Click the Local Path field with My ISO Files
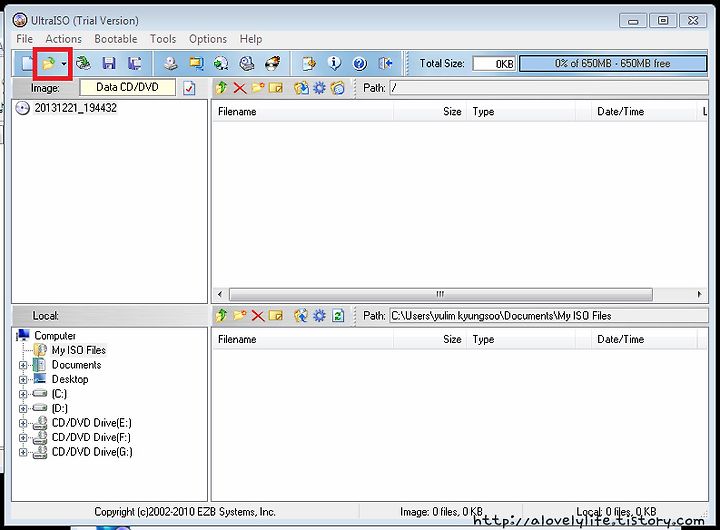Screen dimensions: 720x530 coord(549,316)
